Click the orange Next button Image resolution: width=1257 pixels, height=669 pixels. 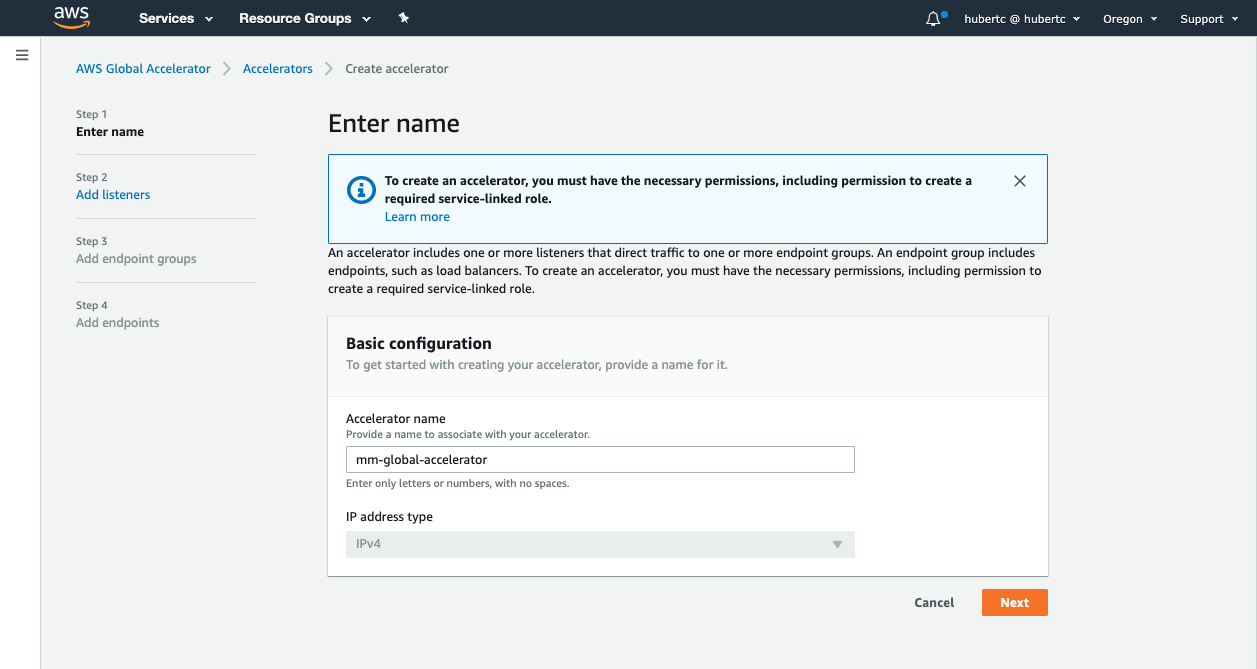point(1015,603)
